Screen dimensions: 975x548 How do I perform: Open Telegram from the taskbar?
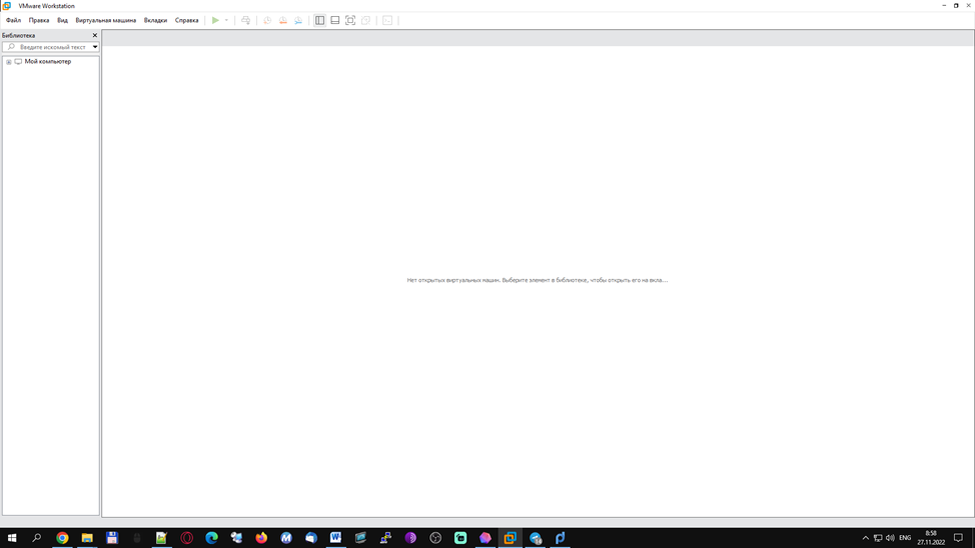click(535, 537)
